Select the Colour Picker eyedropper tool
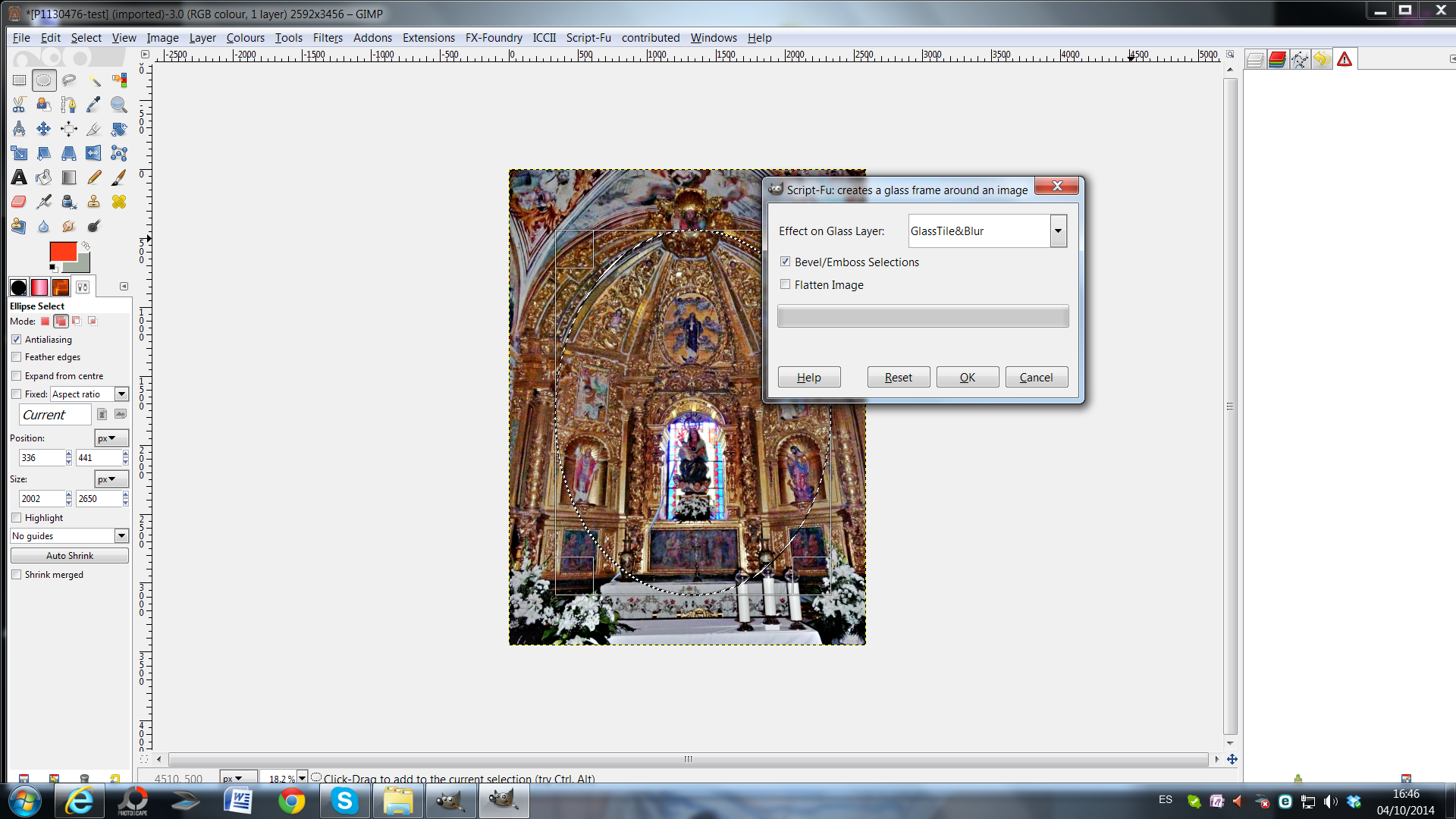Viewport: 1456px width, 819px height. (94, 105)
